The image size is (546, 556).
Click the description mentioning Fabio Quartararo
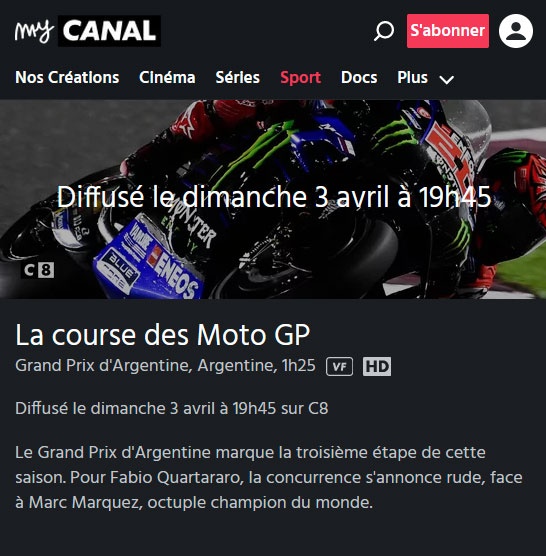click(x=269, y=477)
